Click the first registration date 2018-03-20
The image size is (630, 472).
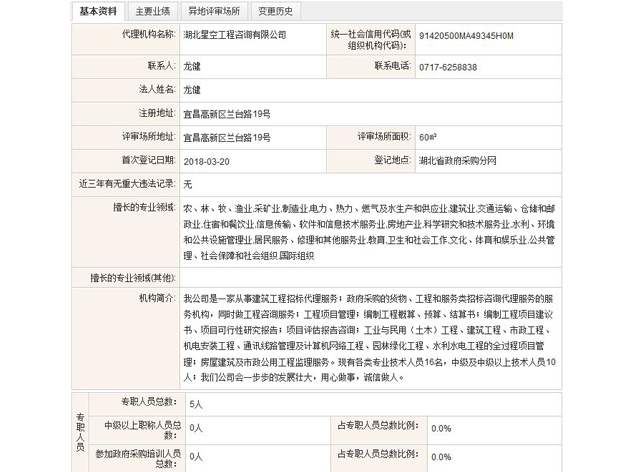pyautogui.click(x=206, y=160)
